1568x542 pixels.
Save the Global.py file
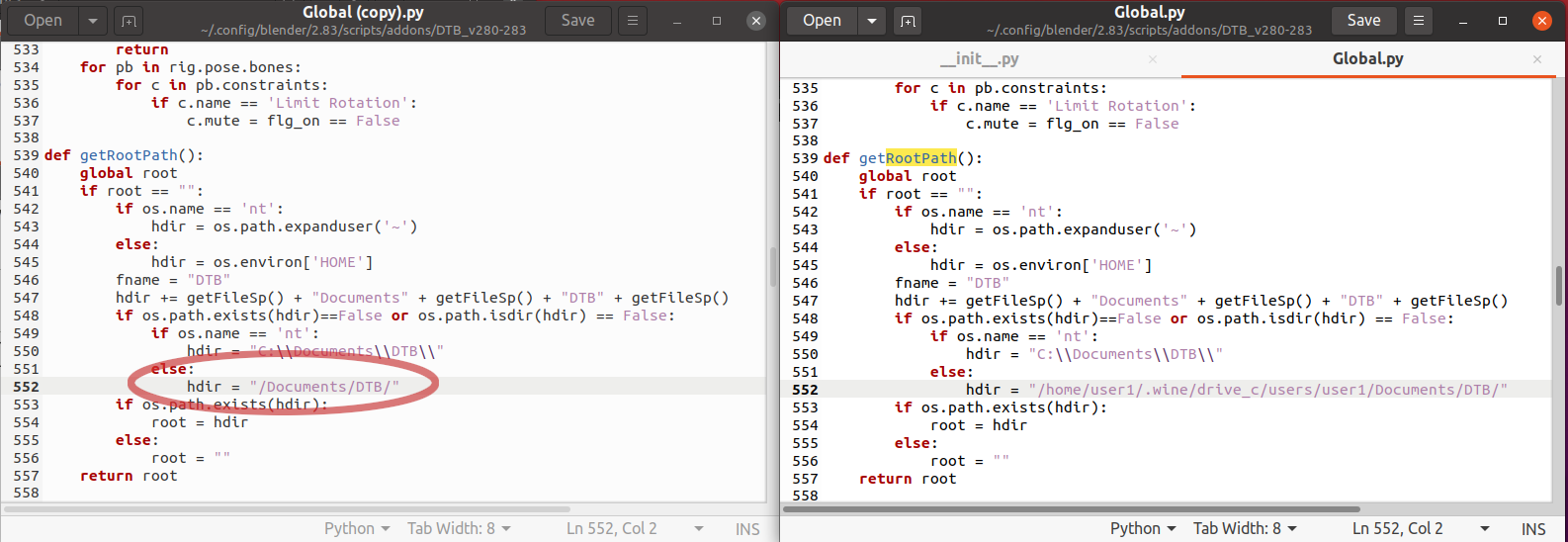click(x=1363, y=20)
